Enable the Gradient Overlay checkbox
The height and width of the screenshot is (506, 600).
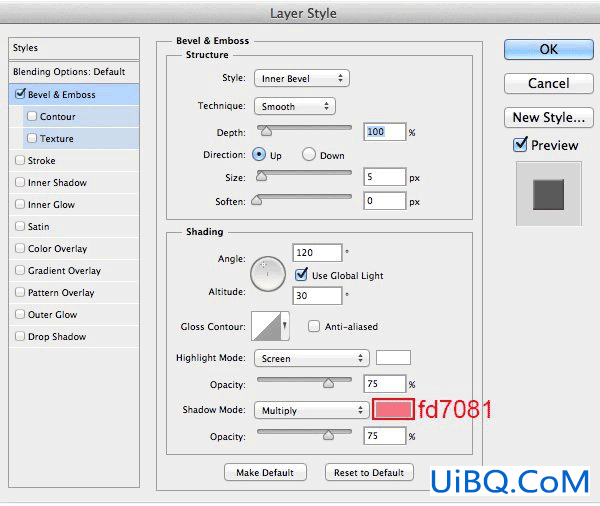(x=20, y=270)
